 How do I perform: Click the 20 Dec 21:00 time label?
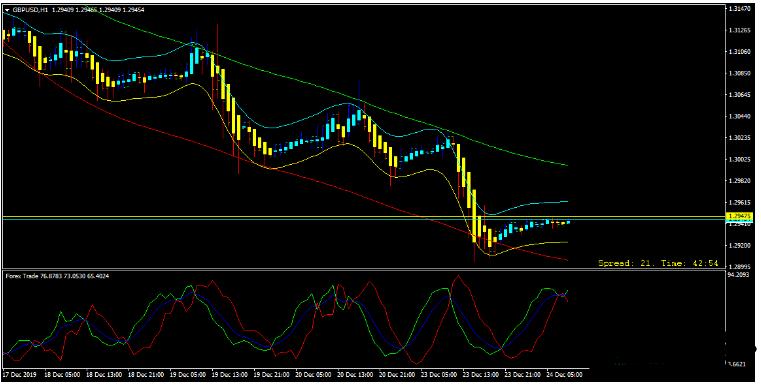[x=397, y=375]
